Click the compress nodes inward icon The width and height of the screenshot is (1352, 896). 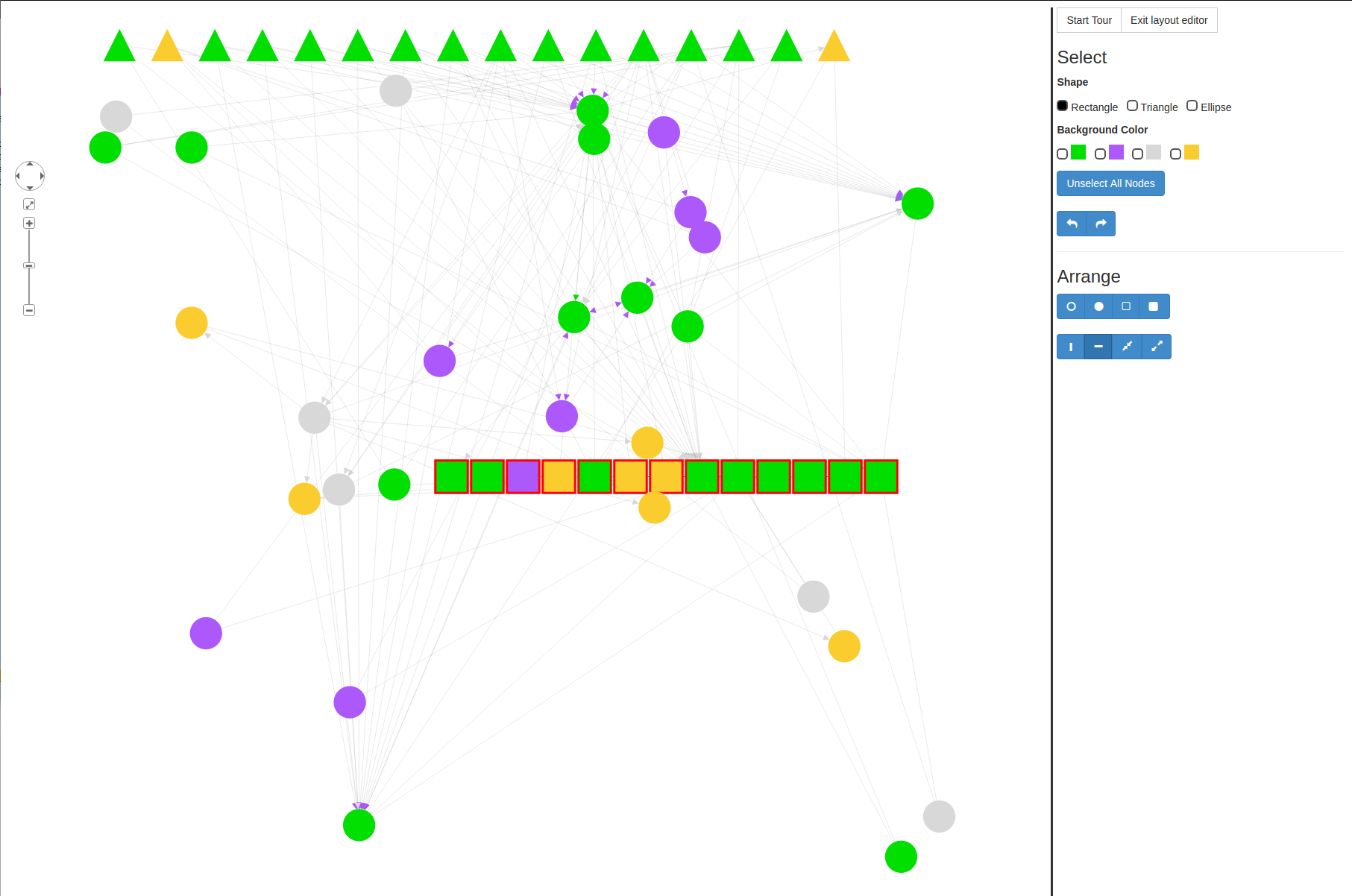1127,347
